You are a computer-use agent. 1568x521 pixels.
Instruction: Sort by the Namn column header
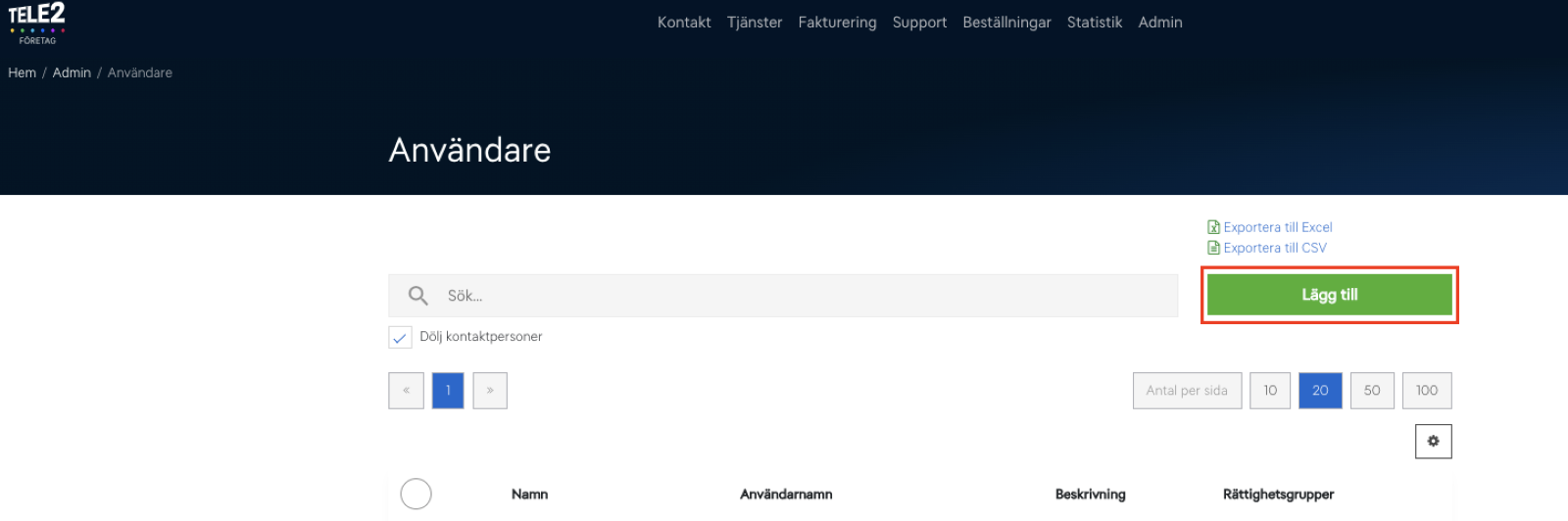529,495
